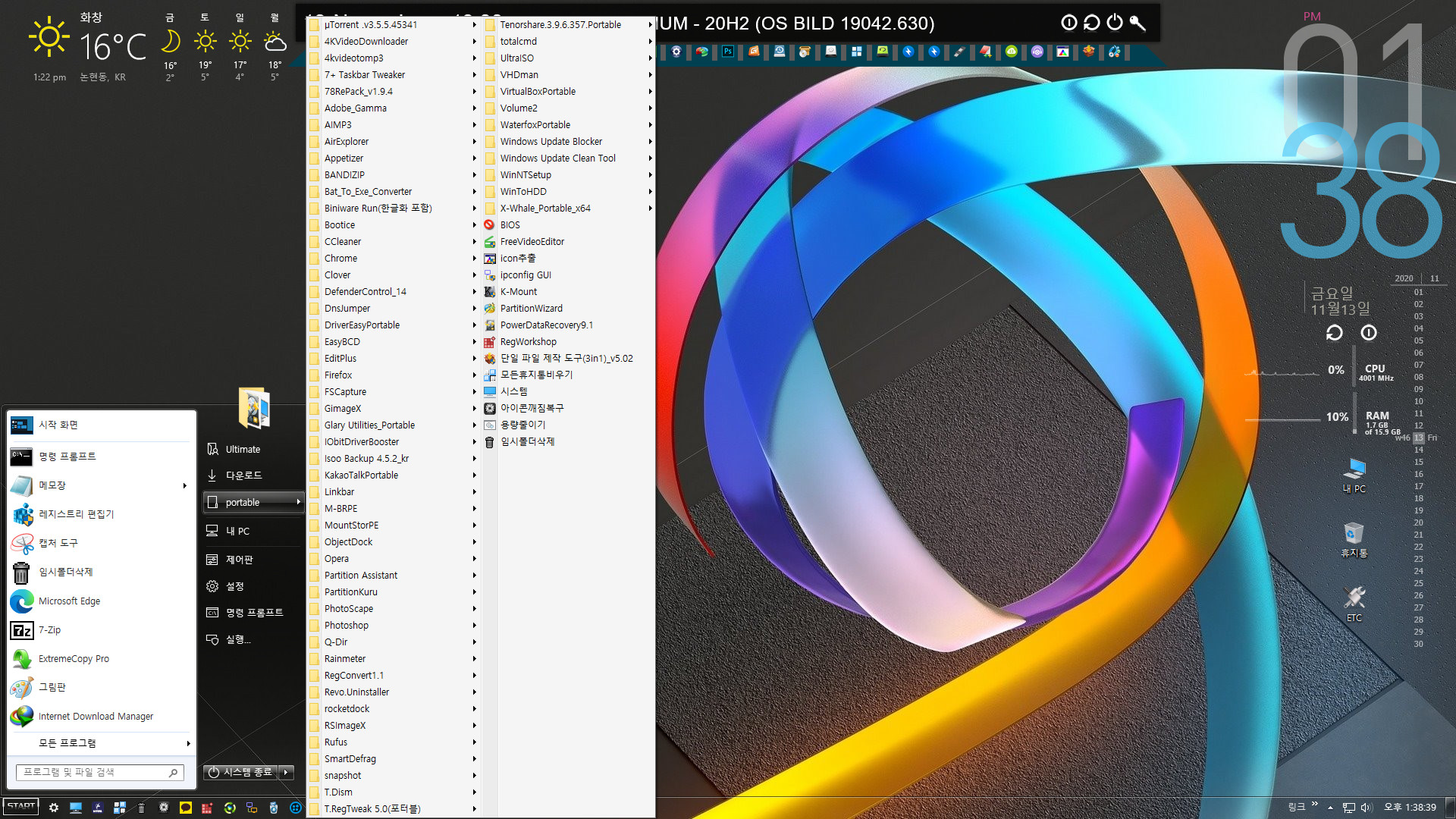Open shutdown options arrow next to 시스템 종료

coord(286,772)
